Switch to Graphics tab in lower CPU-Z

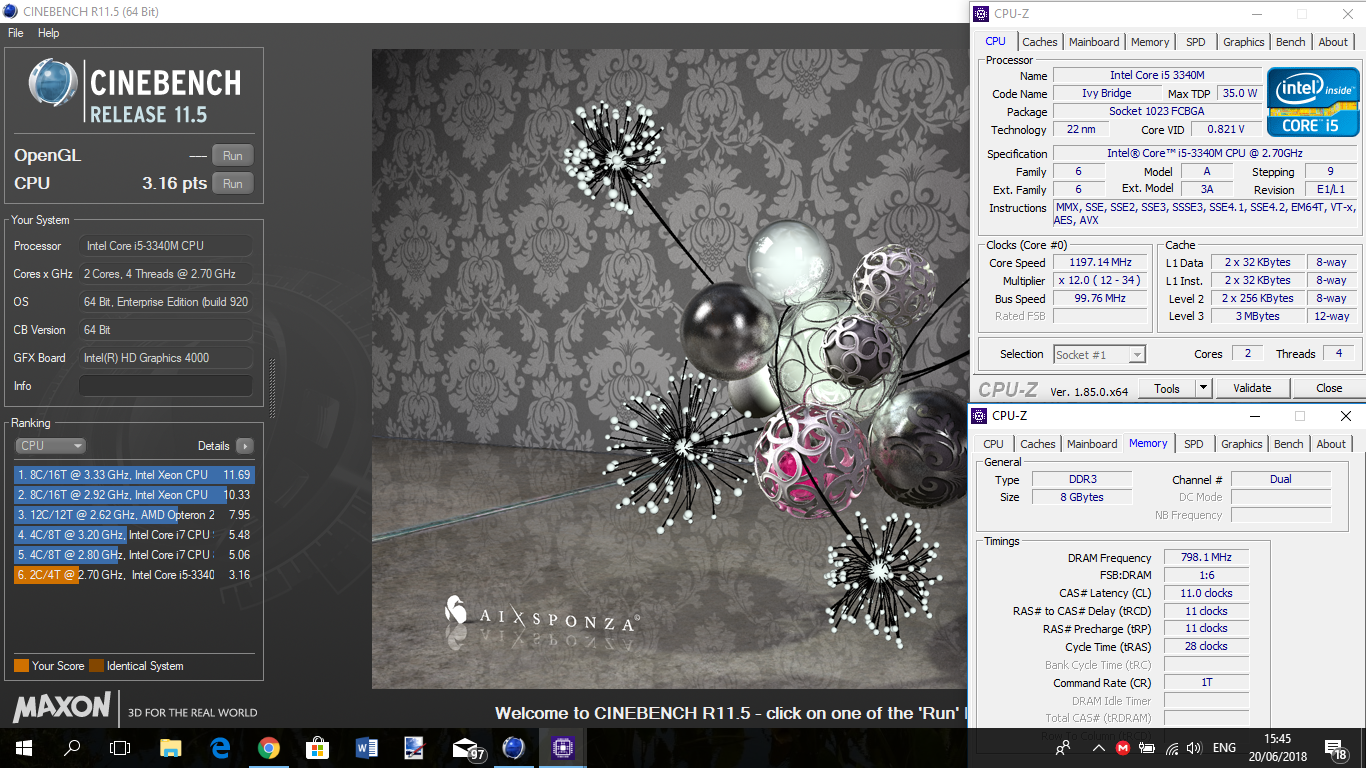(1242, 444)
